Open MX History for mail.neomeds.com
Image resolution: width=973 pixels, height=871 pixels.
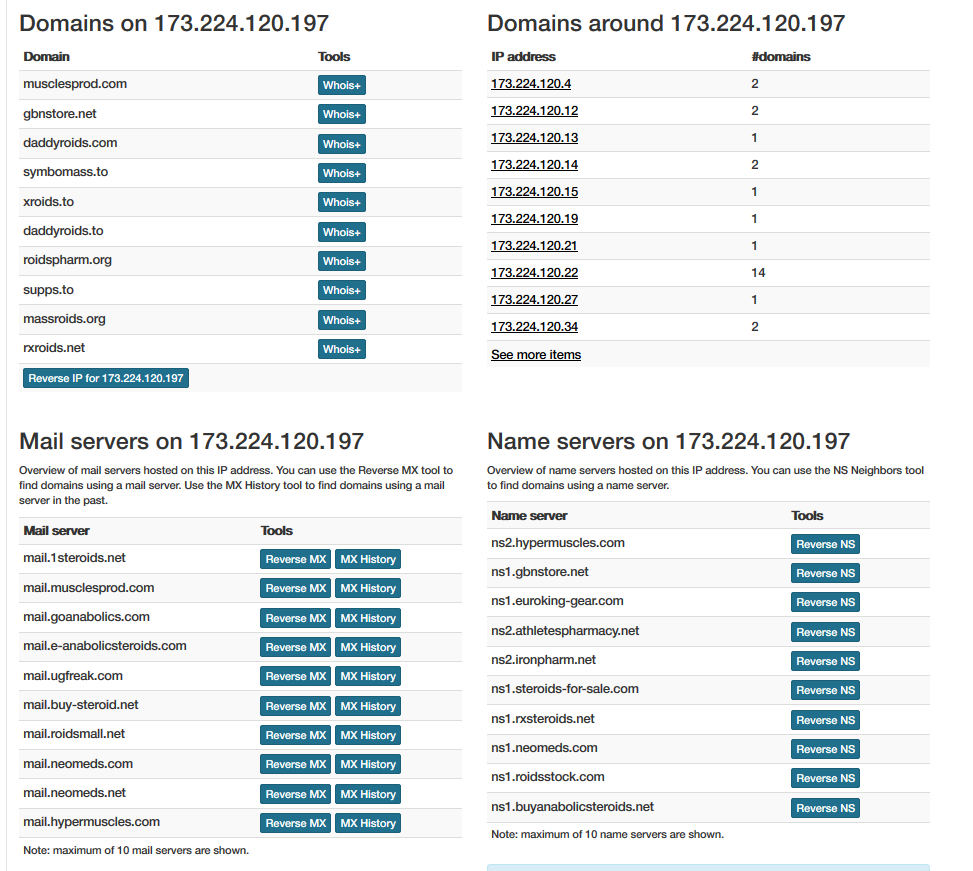pos(368,764)
